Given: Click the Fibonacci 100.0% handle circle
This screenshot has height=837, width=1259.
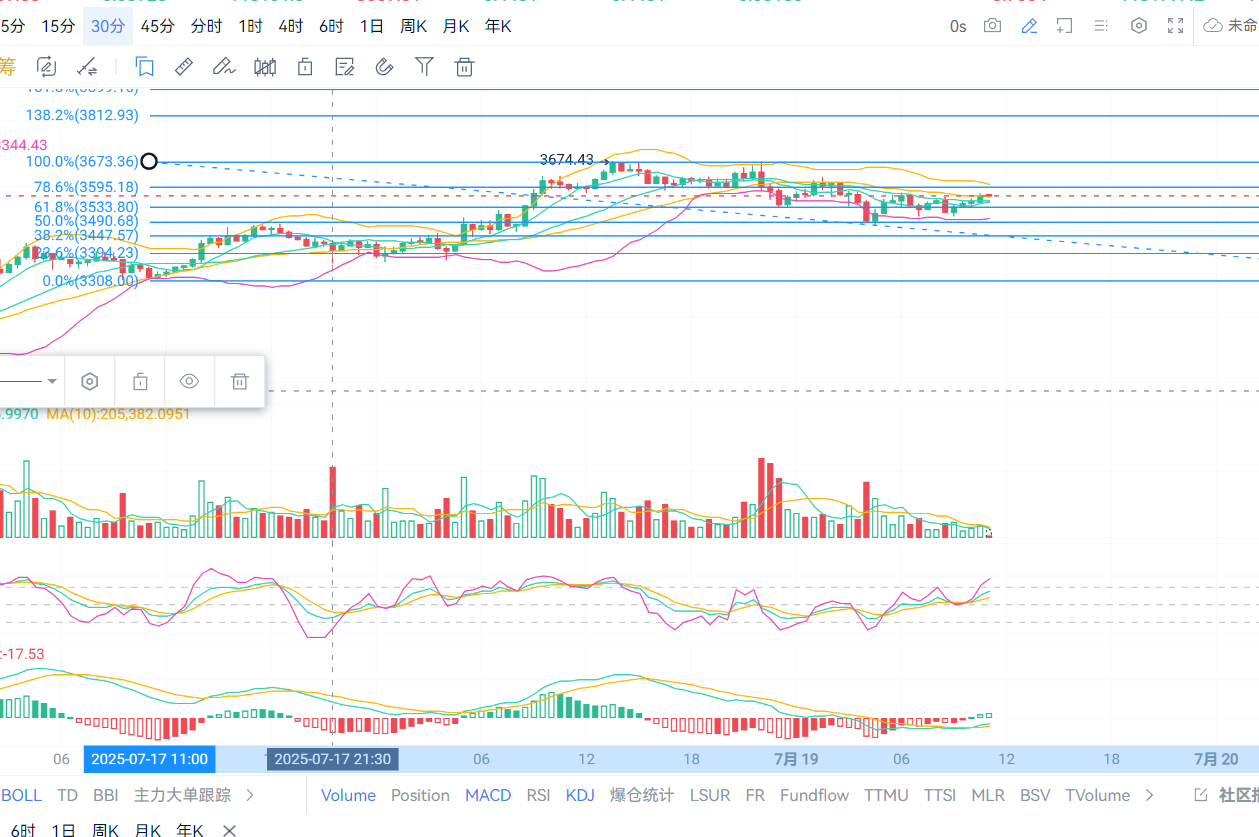Looking at the screenshot, I should click(x=149, y=161).
